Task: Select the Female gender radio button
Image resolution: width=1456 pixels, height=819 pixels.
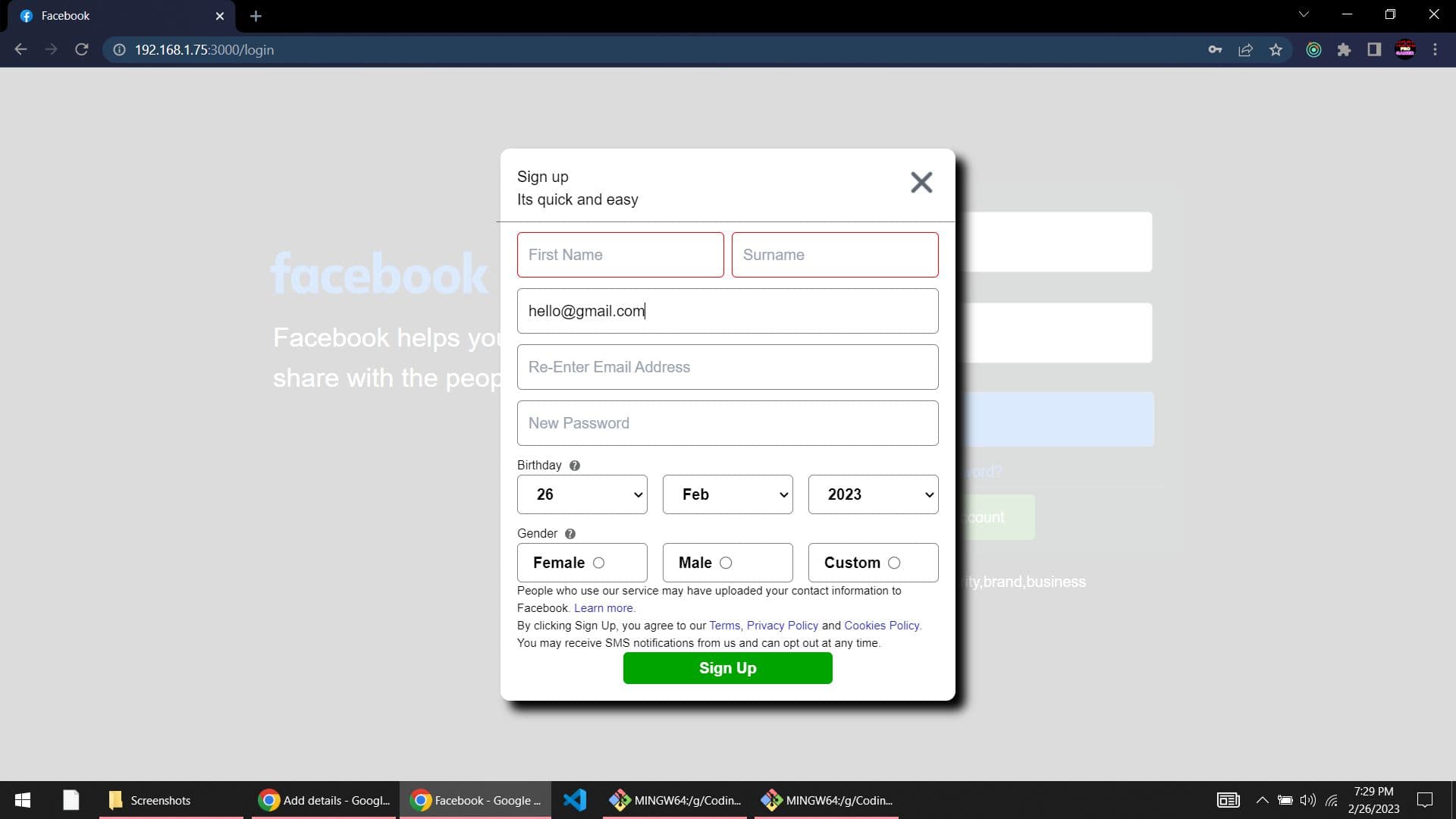Action: click(x=599, y=563)
